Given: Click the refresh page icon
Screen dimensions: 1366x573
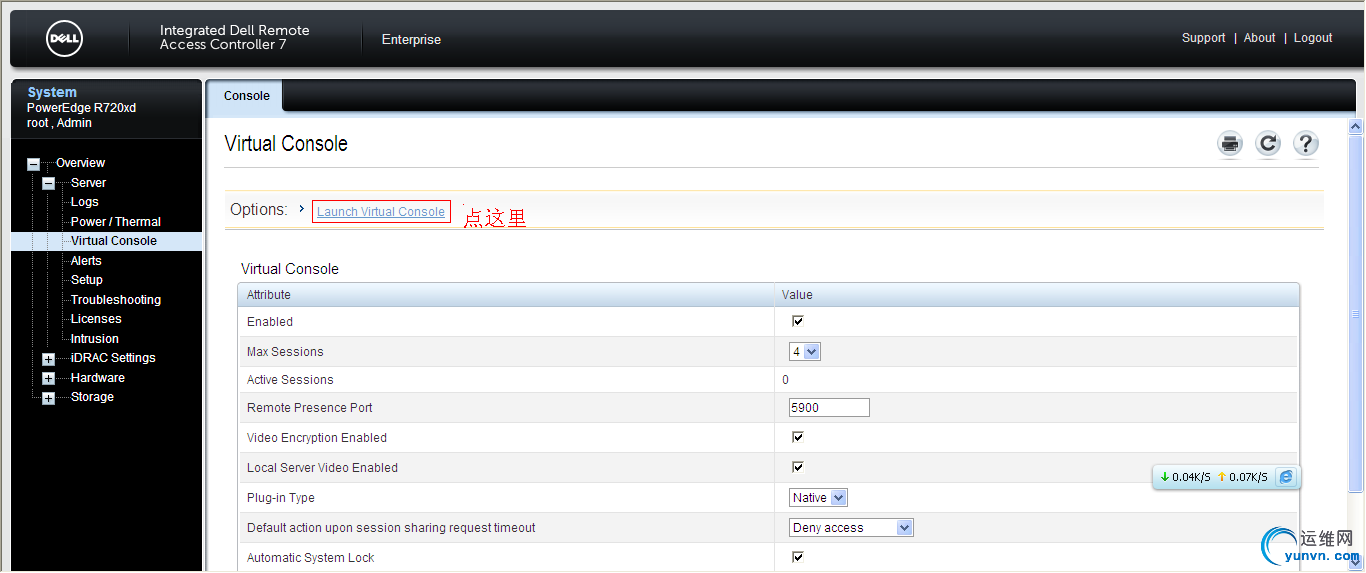Looking at the screenshot, I should tap(1268, 144).
